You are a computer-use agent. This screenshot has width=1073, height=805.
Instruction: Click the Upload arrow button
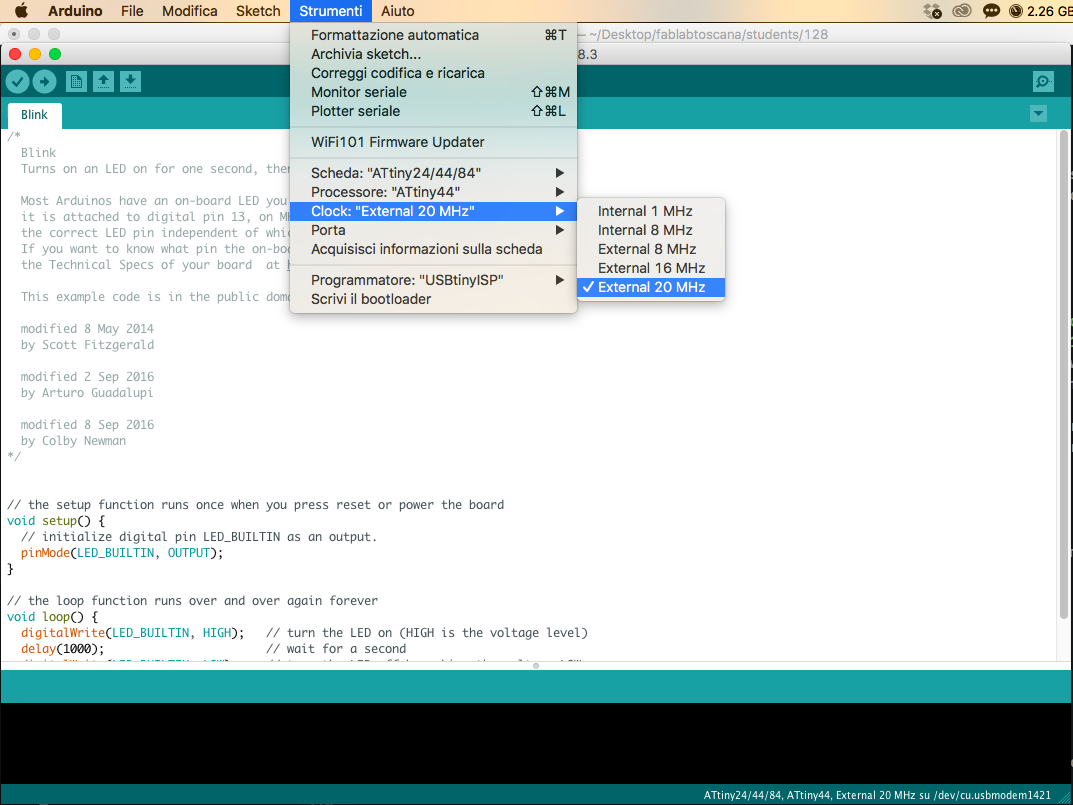[44, 81]
